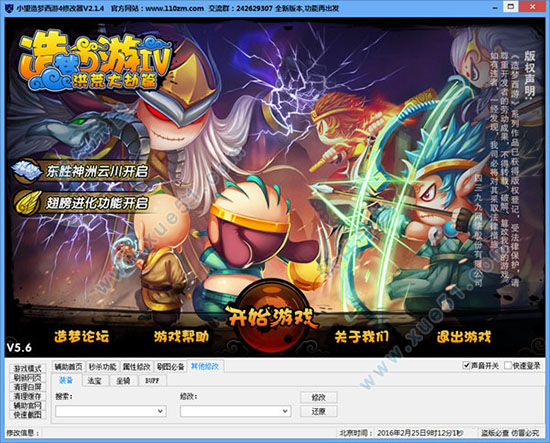Switch to the 属性修改 tab
This screenshot has height=443, width=550.
coord(136,367)
